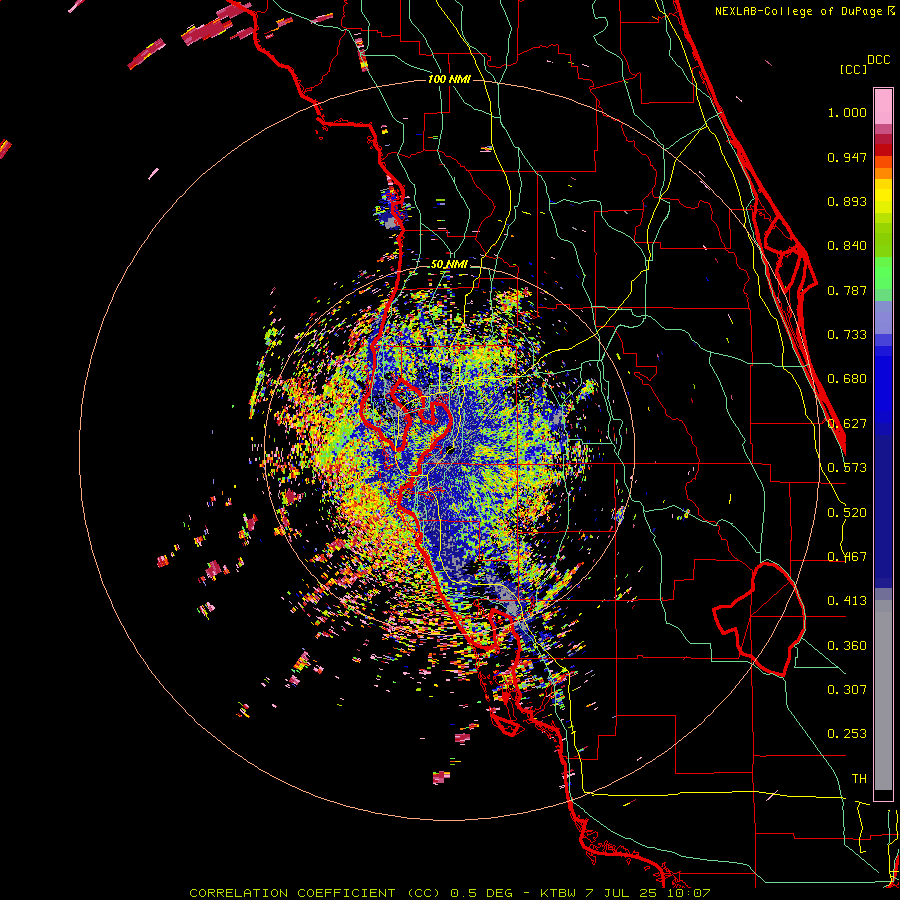This screenshot has width=900, height=900.
Task: Pick the bright green swatch on the color bar
Action: pos(883,273)
